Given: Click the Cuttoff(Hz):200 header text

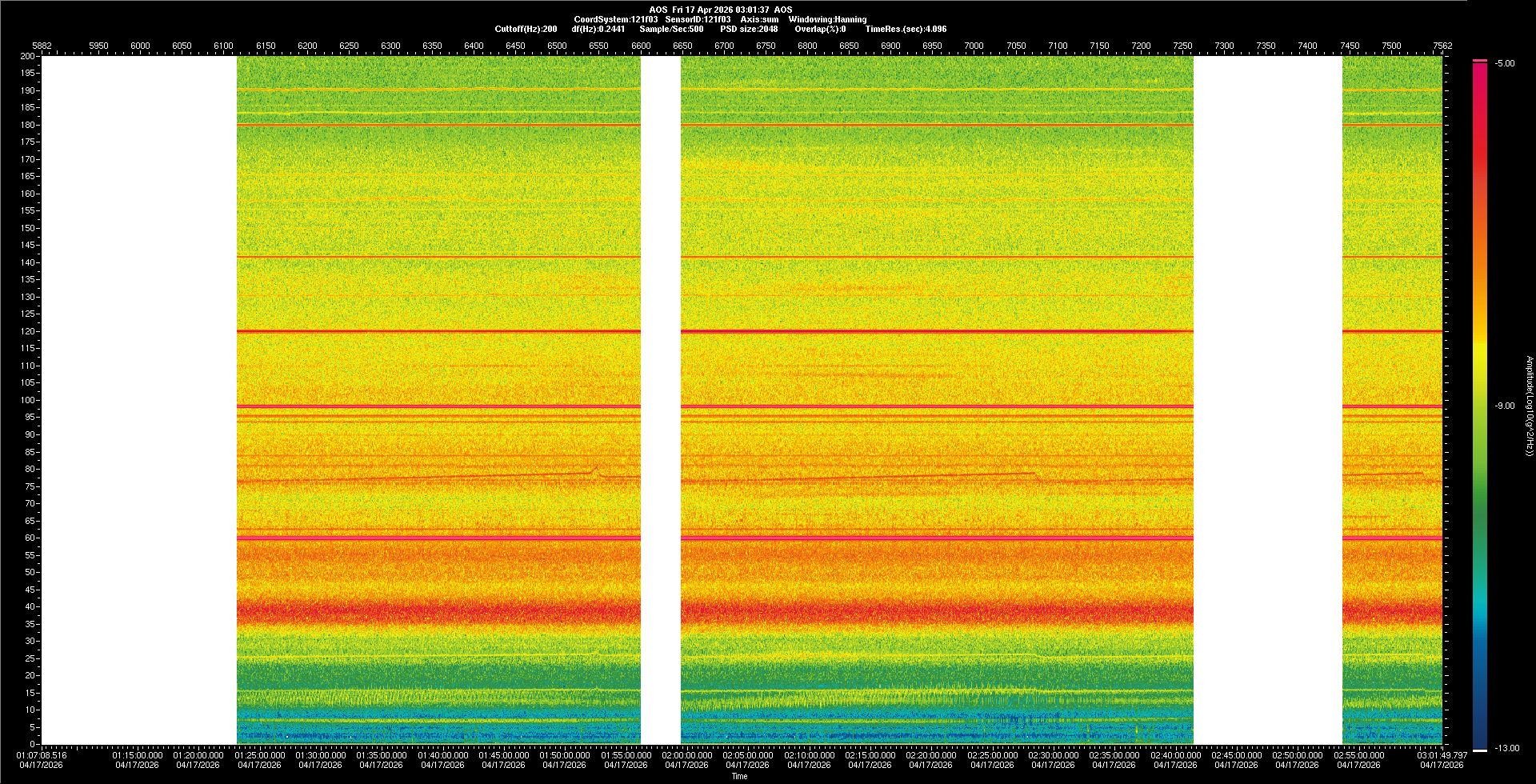Looking at the screenshot, I should point(526,29).
